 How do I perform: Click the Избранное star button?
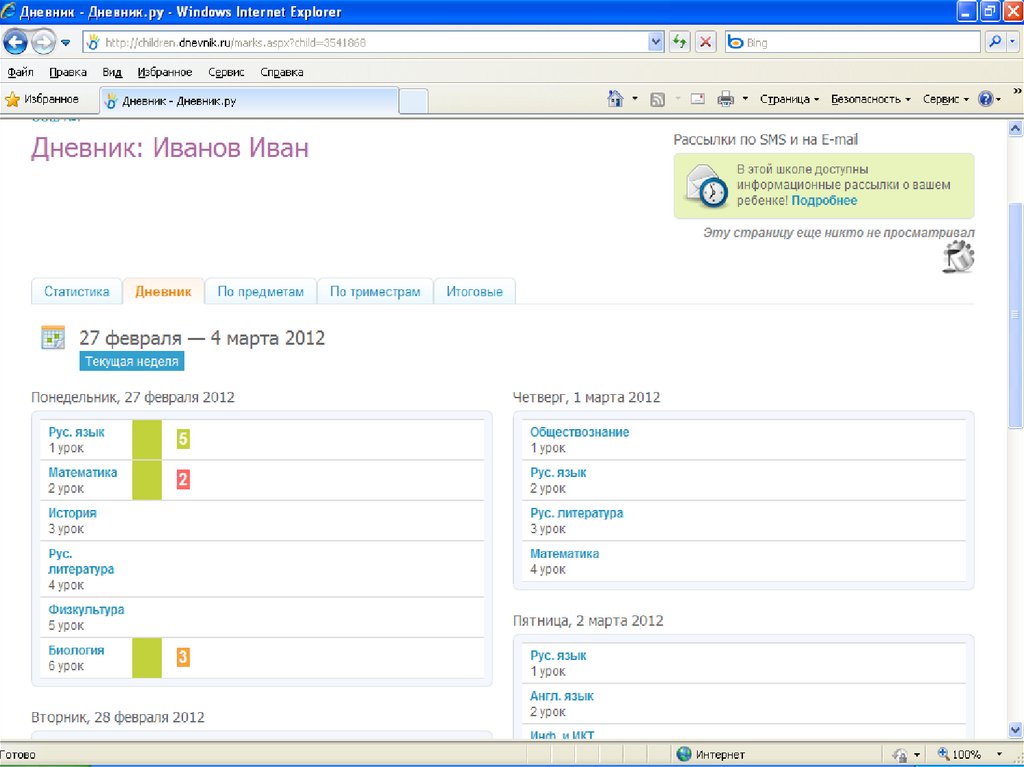42,99
